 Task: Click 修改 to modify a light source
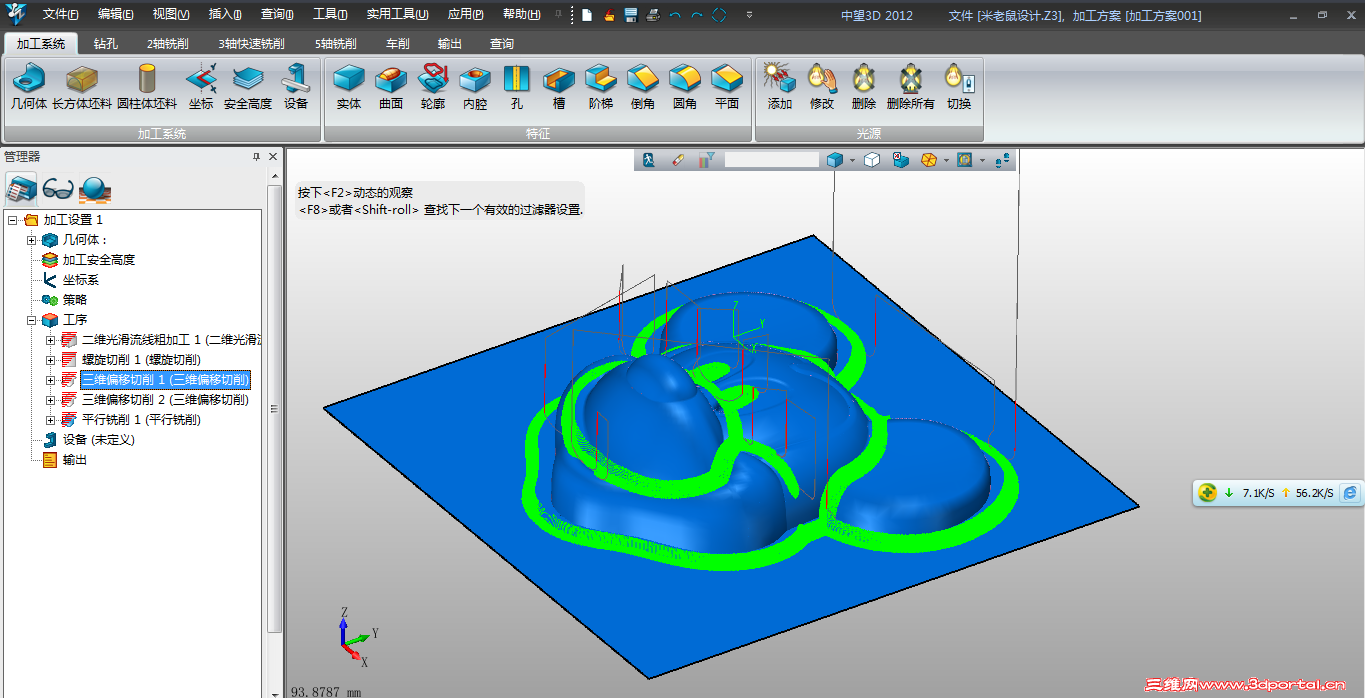(822, 86)
